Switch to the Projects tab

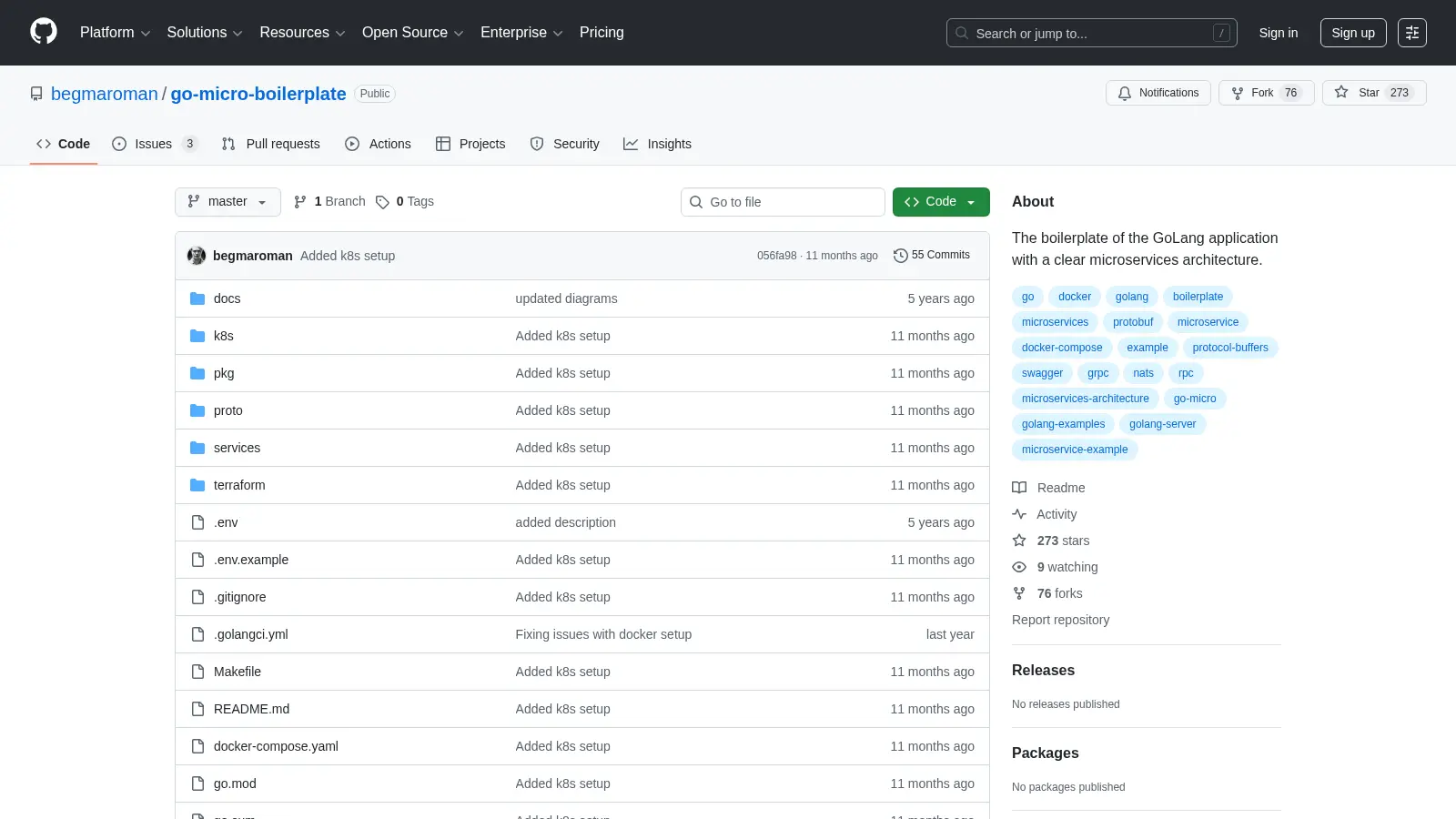[x=470, y=144]
